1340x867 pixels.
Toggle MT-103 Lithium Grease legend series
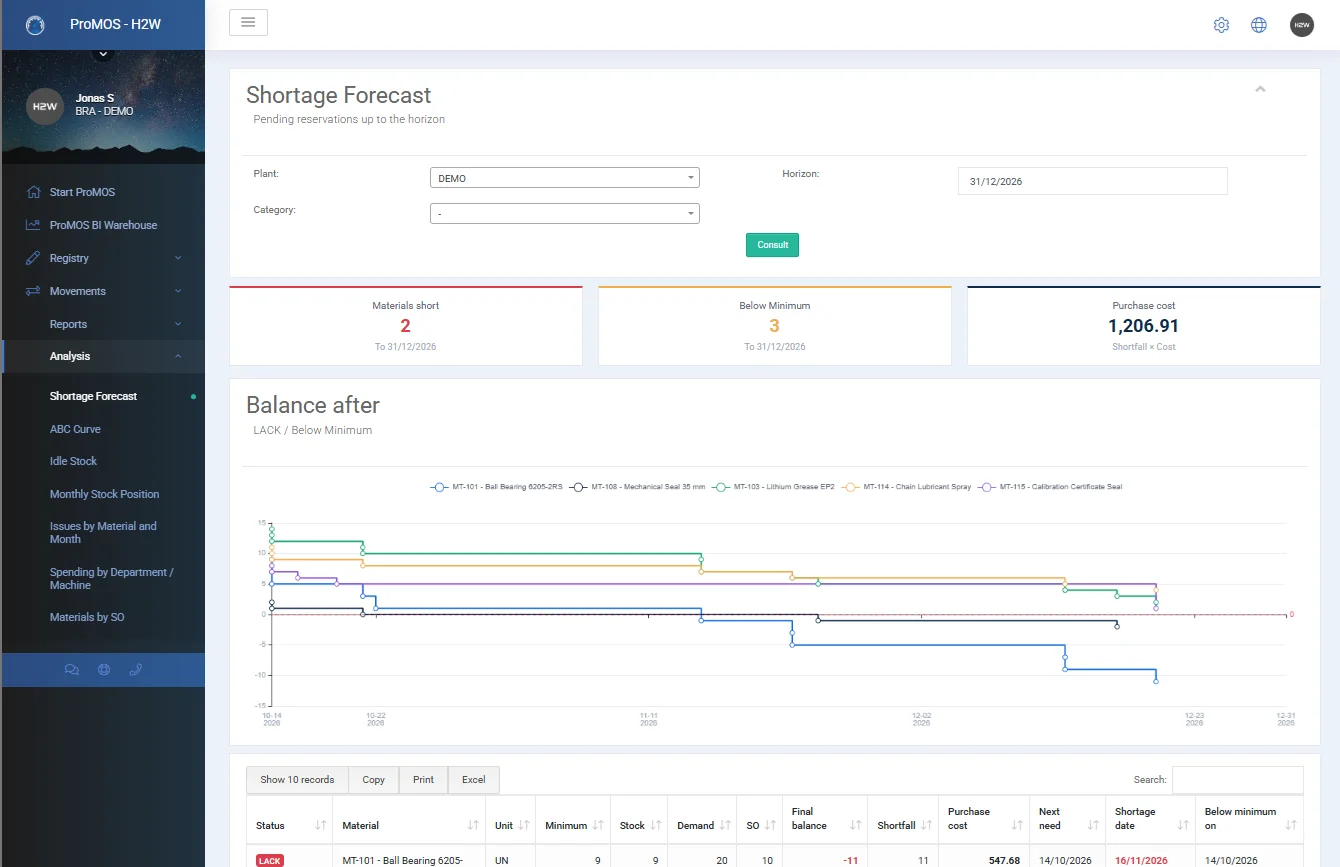(775, 487)
